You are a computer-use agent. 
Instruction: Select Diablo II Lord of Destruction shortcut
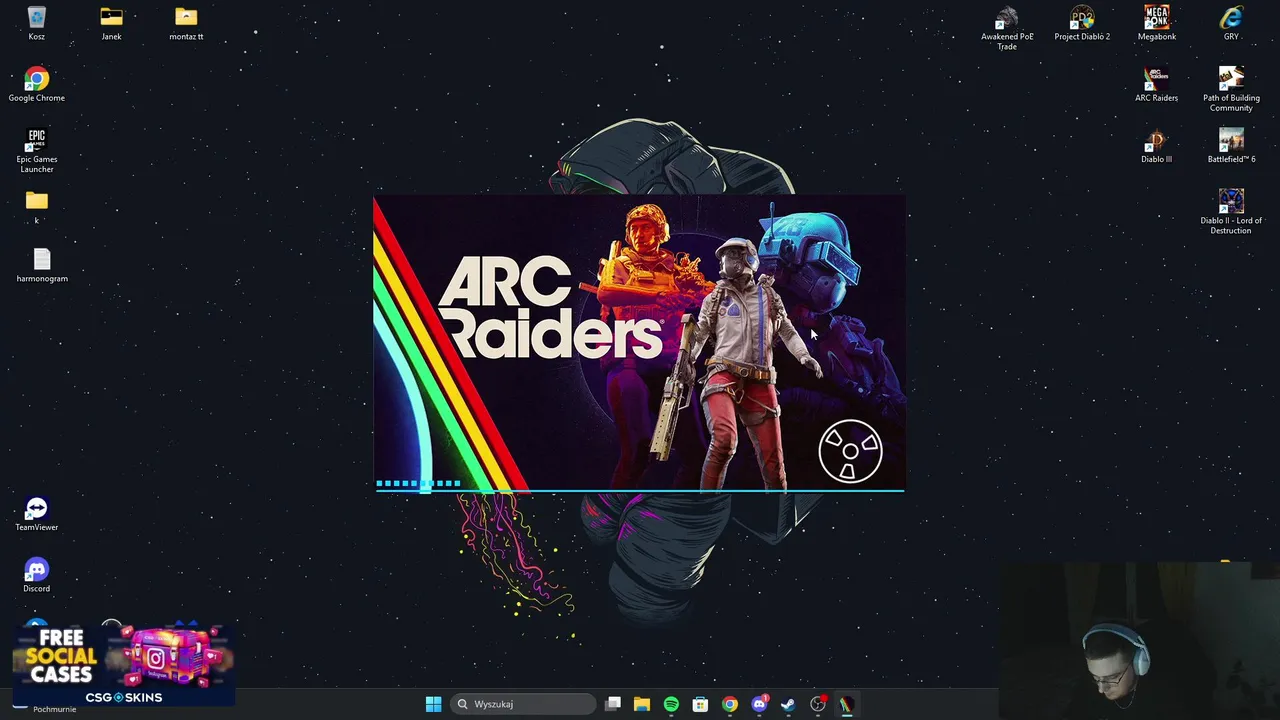1231,211
